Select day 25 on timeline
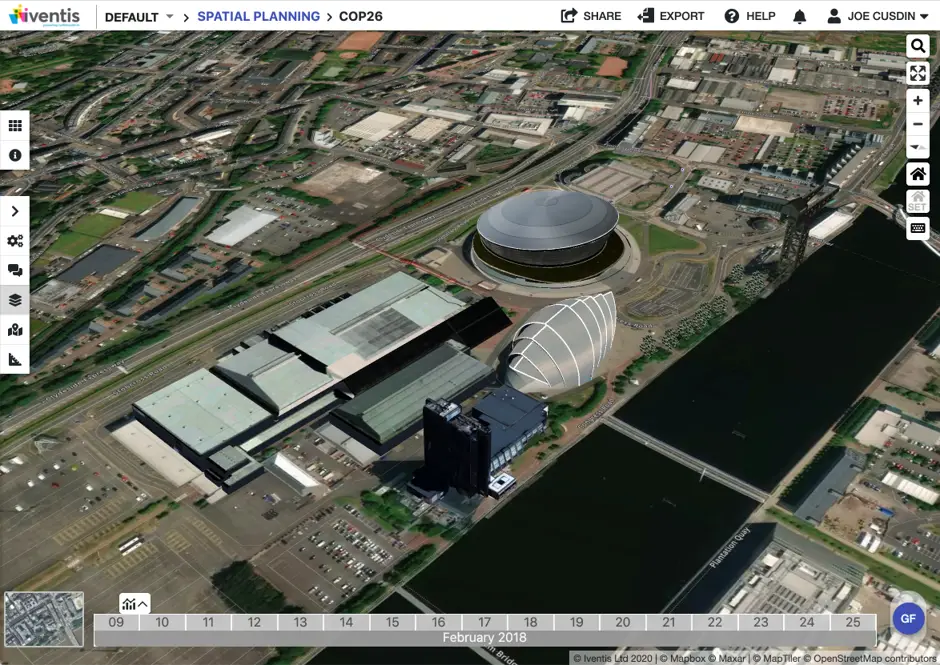The width and height of the screenshot is (940, 665). [853, 622]
